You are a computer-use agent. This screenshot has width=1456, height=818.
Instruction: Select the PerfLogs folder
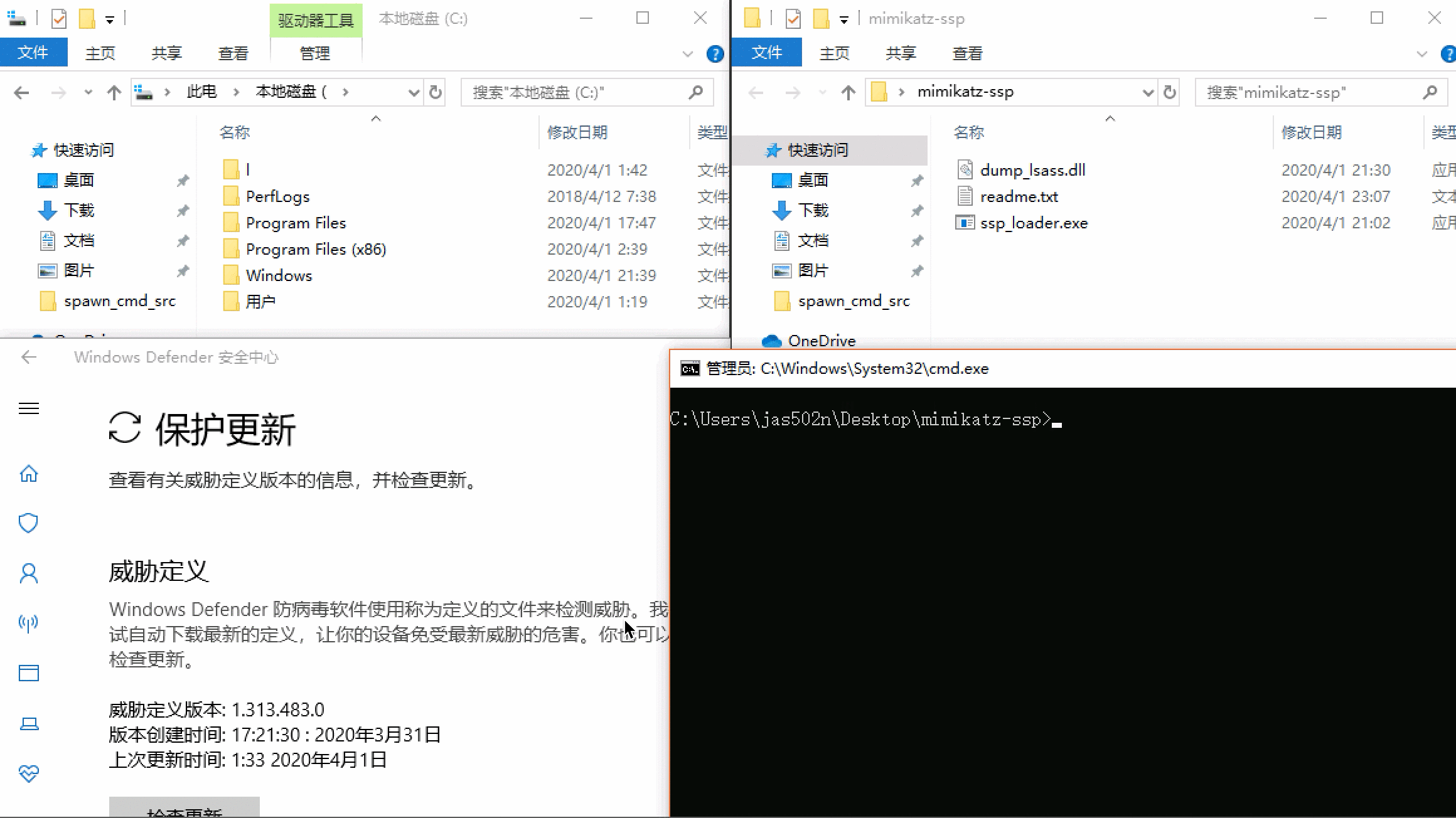(277, 196)
